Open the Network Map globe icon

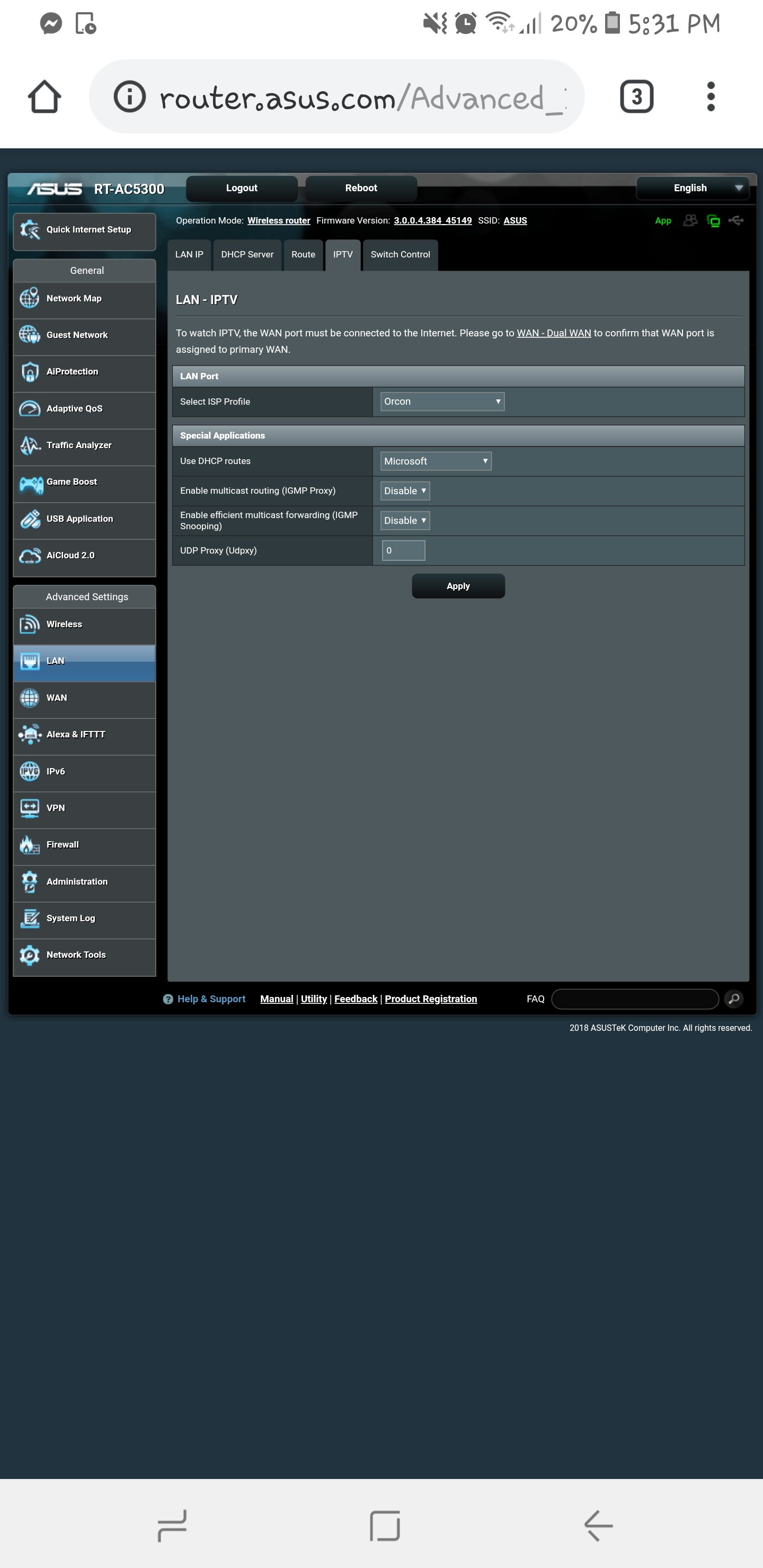pyautogui.click(x=29, y=299)
